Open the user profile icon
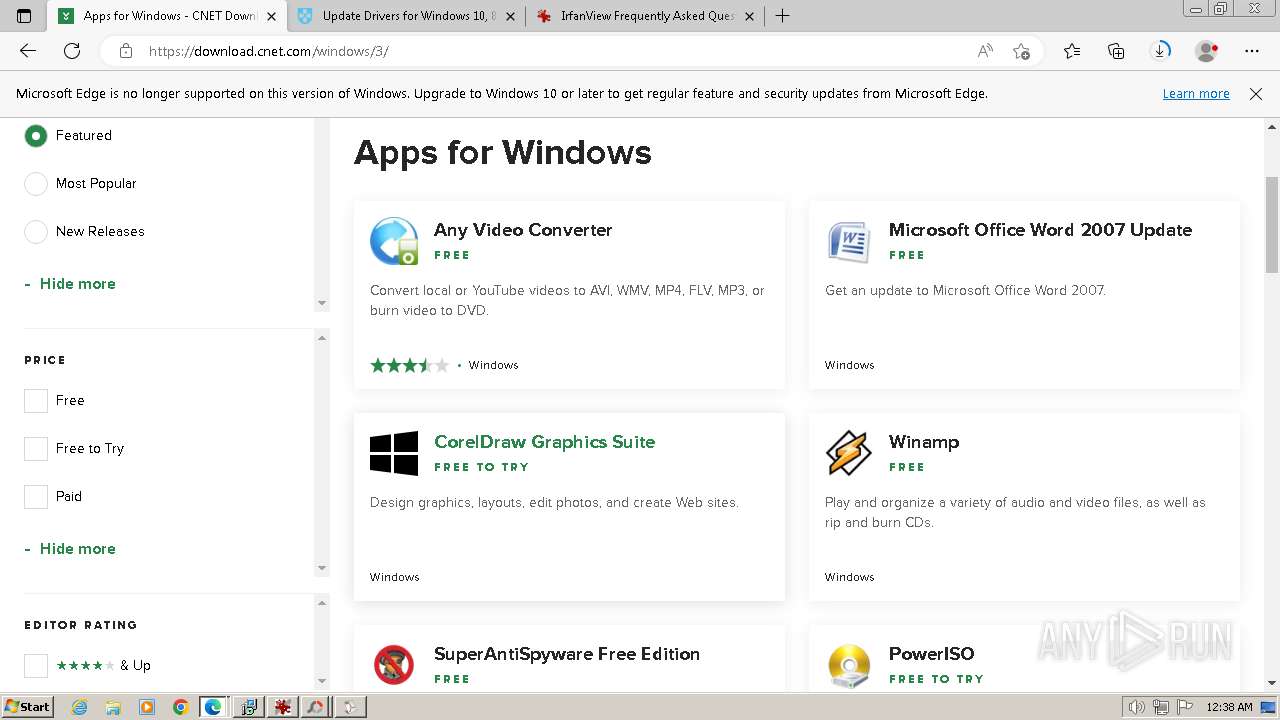 1207,51
